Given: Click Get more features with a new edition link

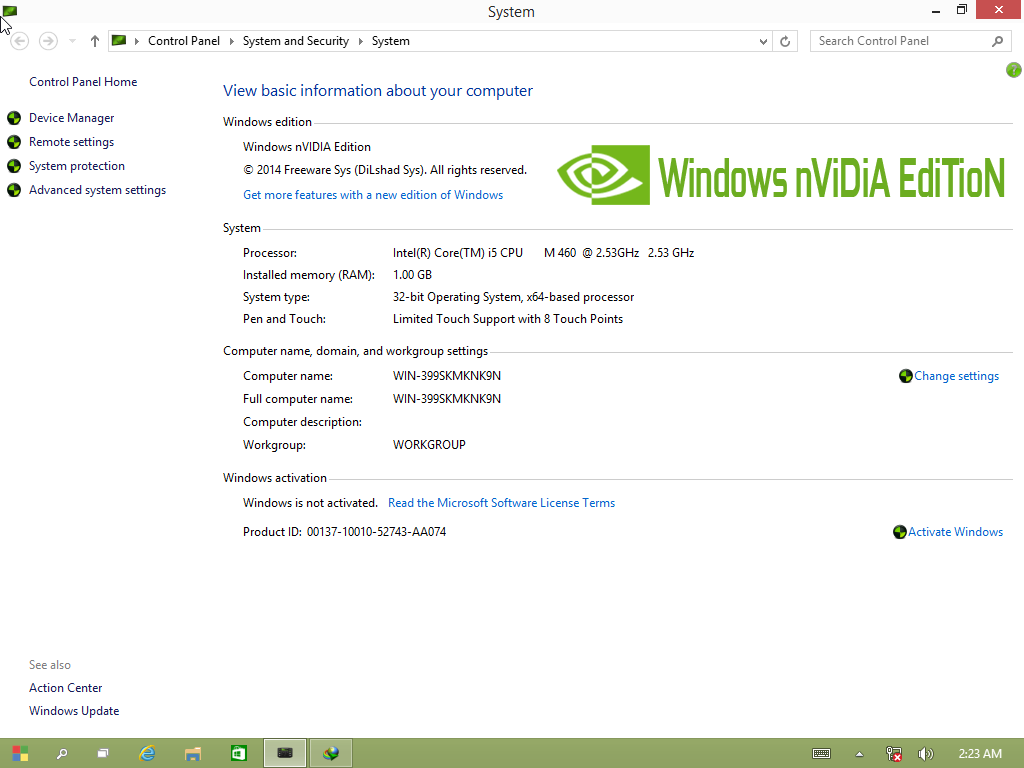Looking at the screenshot, I should coord(373,195).
